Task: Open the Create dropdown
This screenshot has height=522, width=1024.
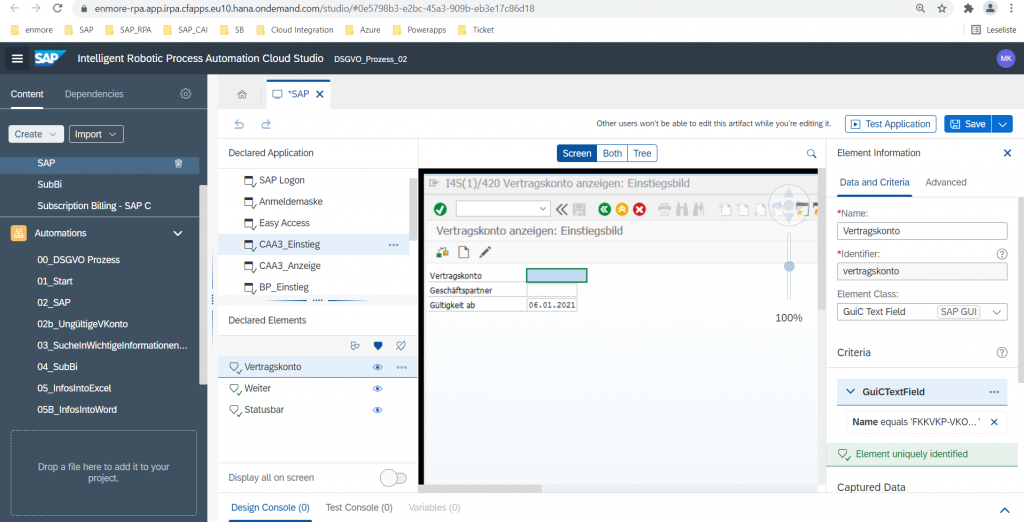Action: point(36,134)
